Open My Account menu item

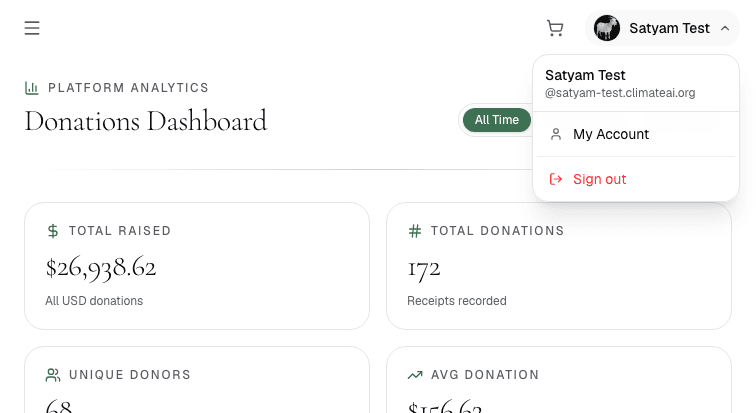point(635,134)
